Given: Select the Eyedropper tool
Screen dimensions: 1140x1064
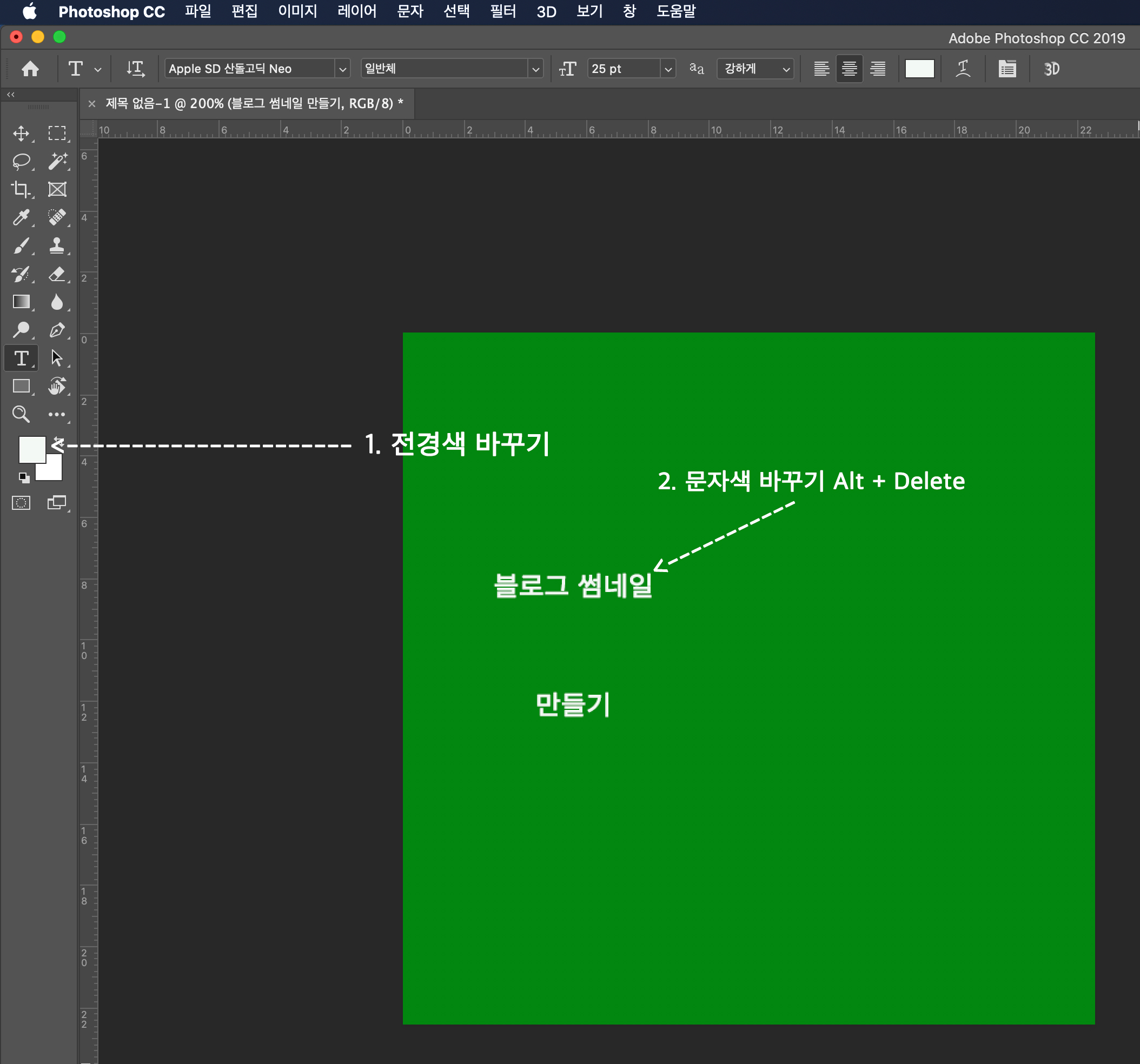Looking at the screenshot, I should pos(21,218).
